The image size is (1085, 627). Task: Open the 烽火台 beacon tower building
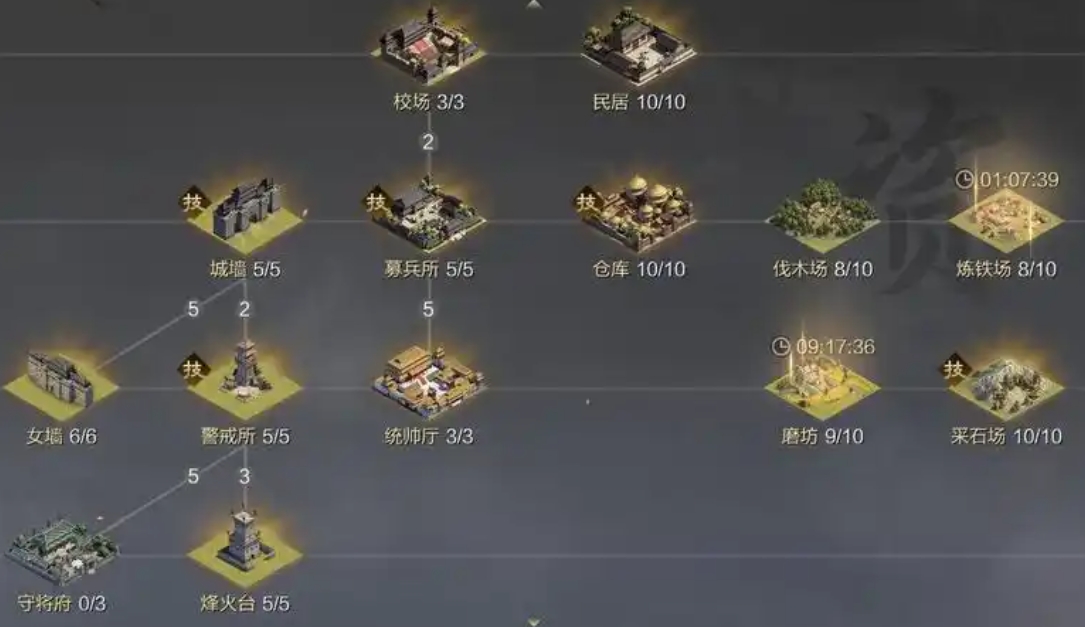pos(245,548)
